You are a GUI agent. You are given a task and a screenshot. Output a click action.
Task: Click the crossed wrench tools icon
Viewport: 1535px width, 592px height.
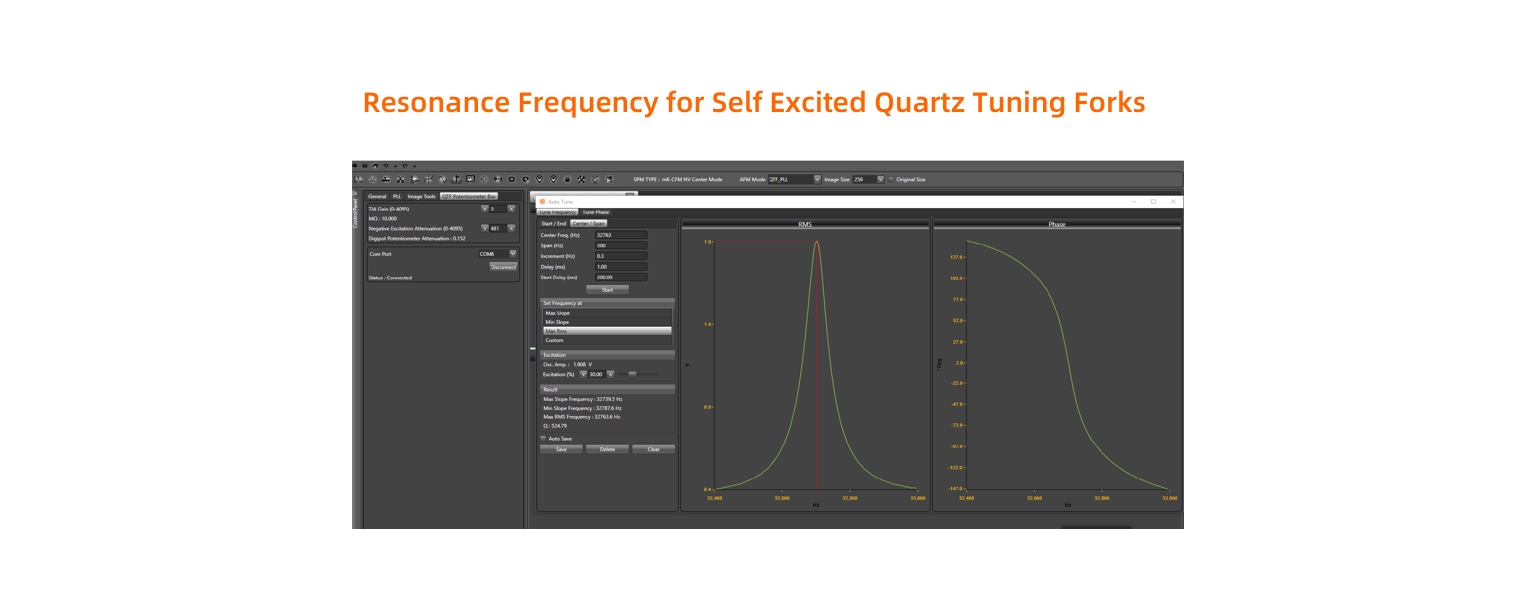tap(581, 179)
